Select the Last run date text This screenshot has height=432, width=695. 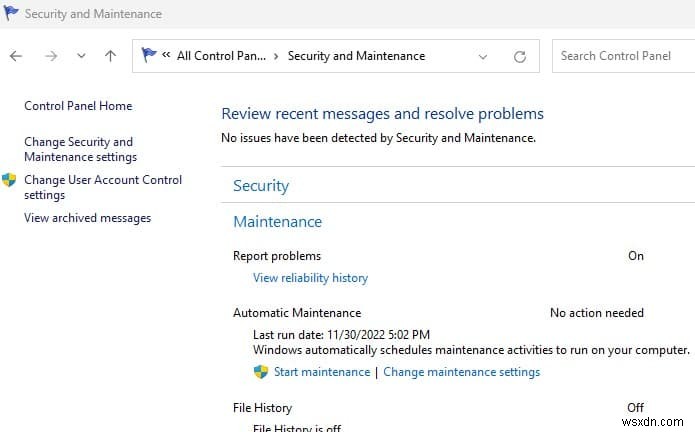(x=341, y=335)
